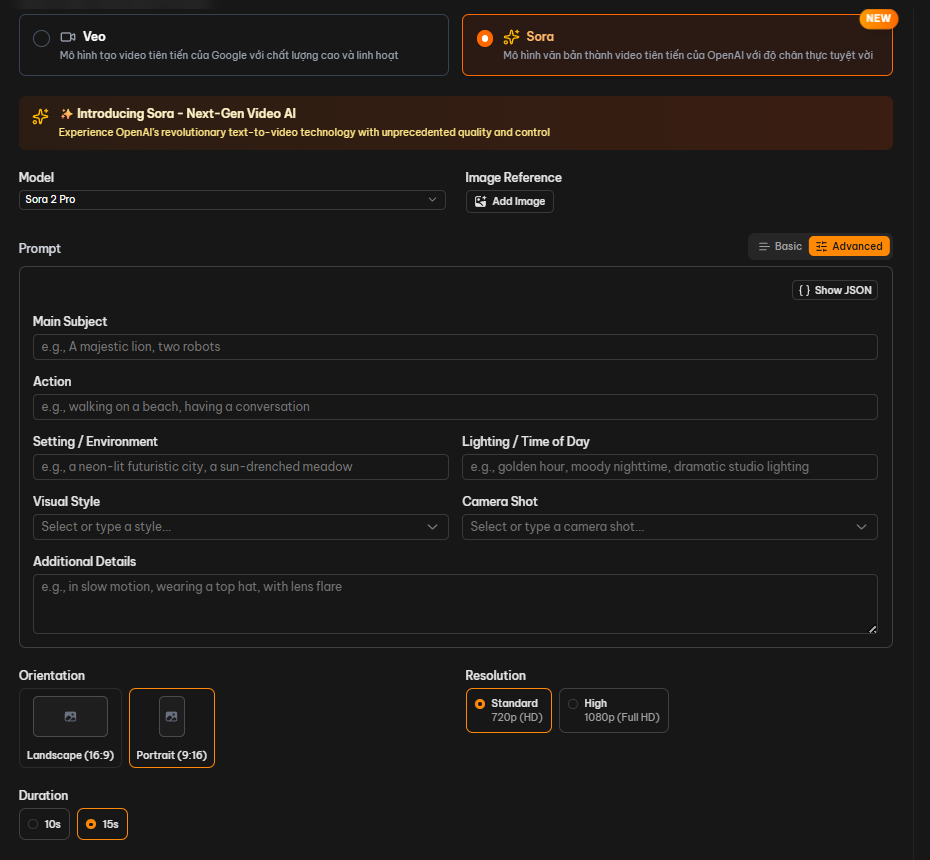Click the Veo description text
Image resolution: width=930 pixels, height=860 pixels.
click(229, 55)
